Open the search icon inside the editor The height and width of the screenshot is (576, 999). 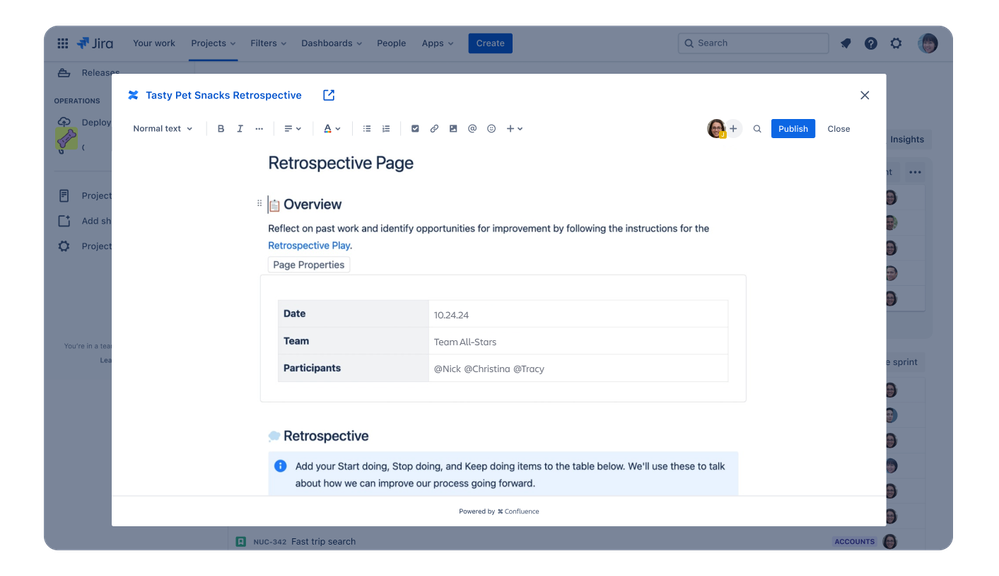tap(757, 128)
